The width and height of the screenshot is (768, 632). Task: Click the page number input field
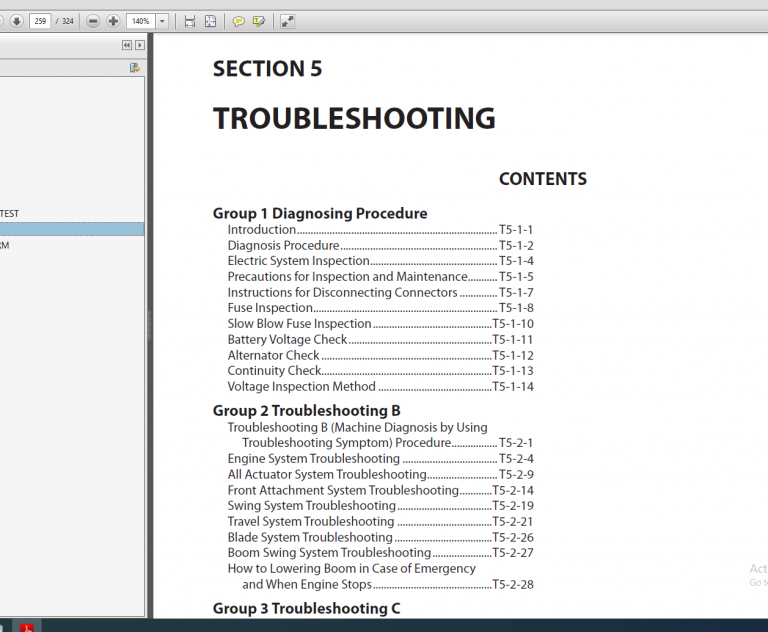[40, 21]
